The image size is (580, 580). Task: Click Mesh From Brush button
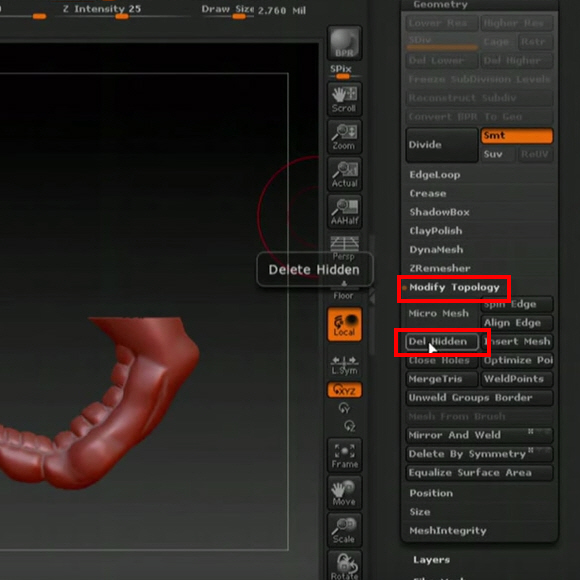click(479, 417)
